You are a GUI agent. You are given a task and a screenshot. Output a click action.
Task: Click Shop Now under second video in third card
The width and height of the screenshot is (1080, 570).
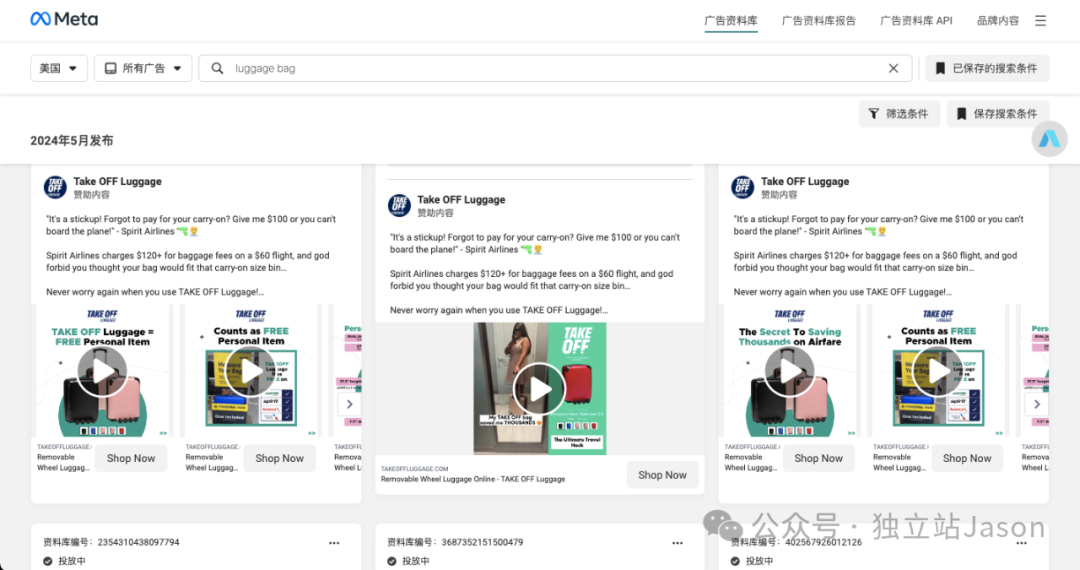click(x=967, y=458)
